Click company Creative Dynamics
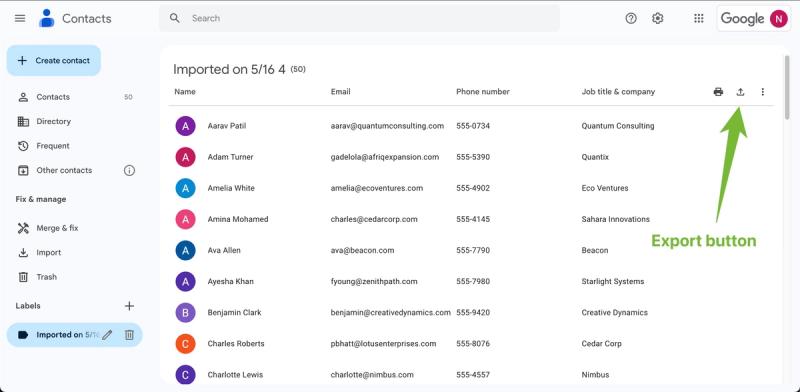 click(x=615, y=312)
